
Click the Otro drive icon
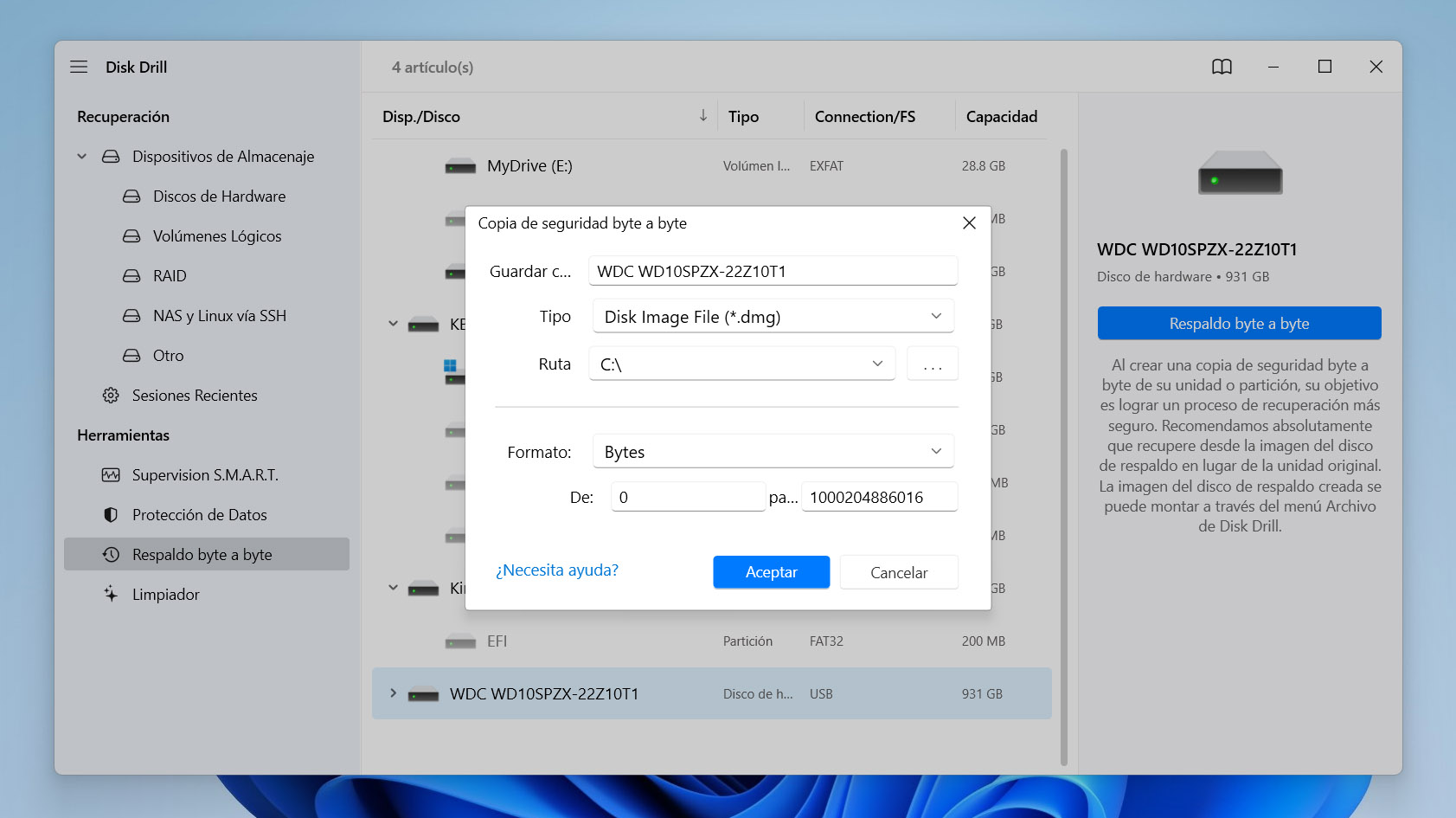(x=131, y=356)
